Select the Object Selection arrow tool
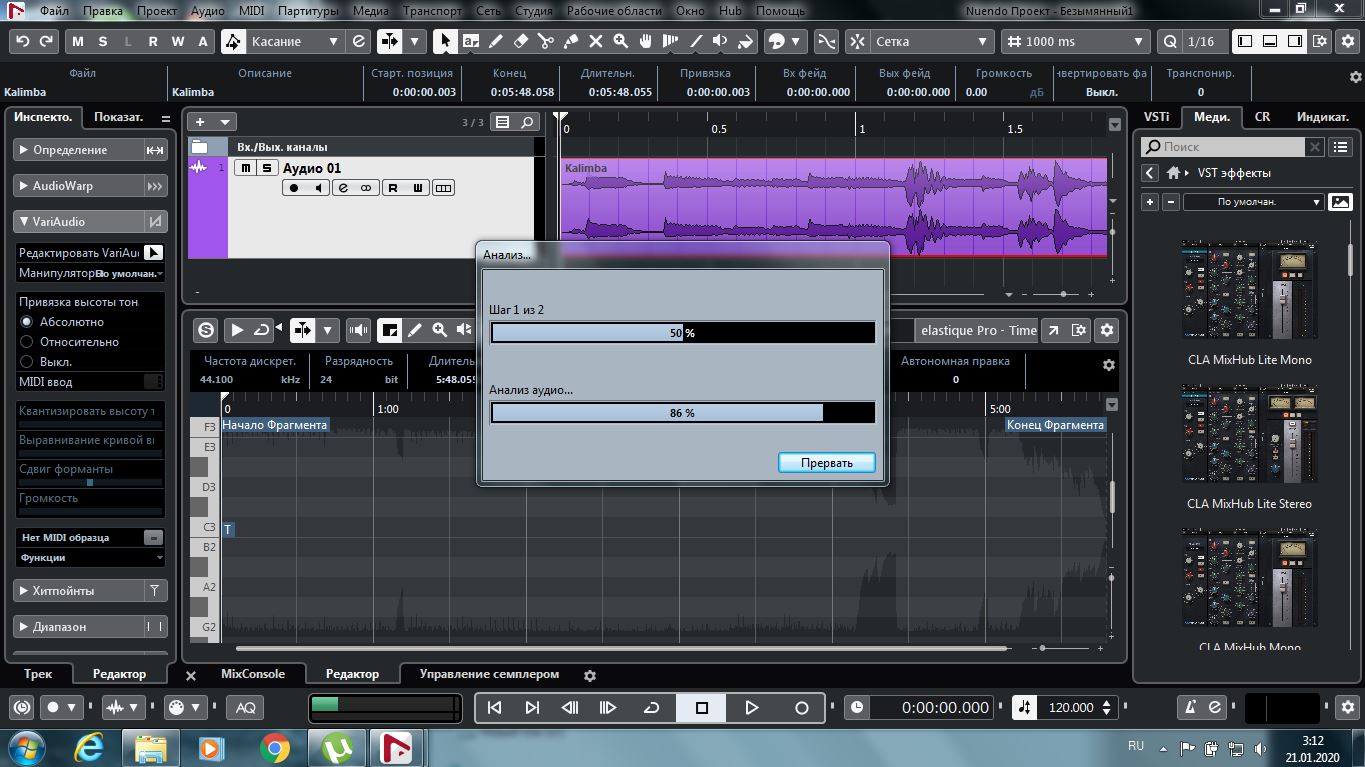The image size is (1365, 767). pyautogui.click(x=446, y=41)
